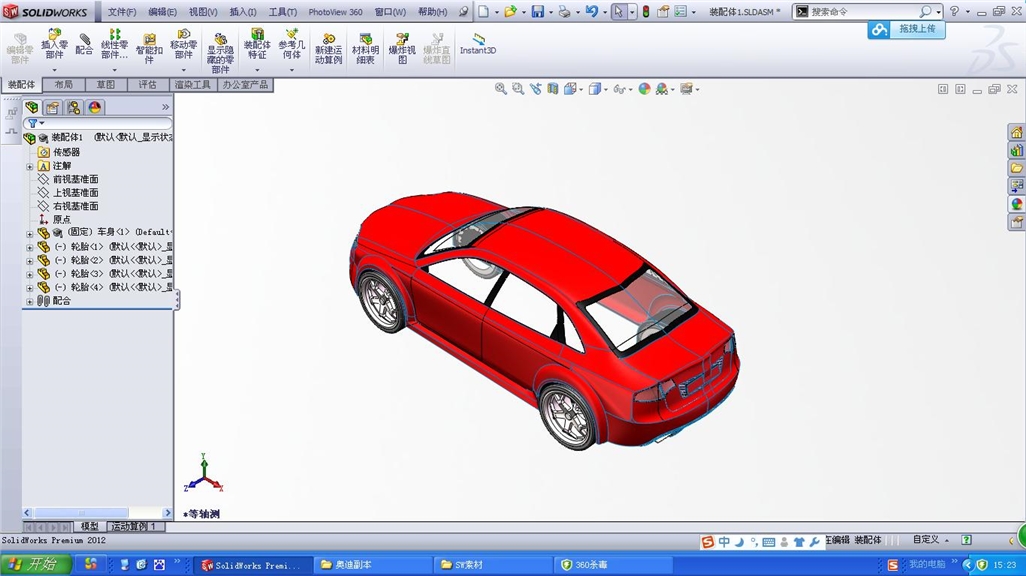Image resolution: width=1026 pixels, height=576 pixels.
Task: Select 原点 (Origin) in feature tree
Action: (x=62, y=220)
